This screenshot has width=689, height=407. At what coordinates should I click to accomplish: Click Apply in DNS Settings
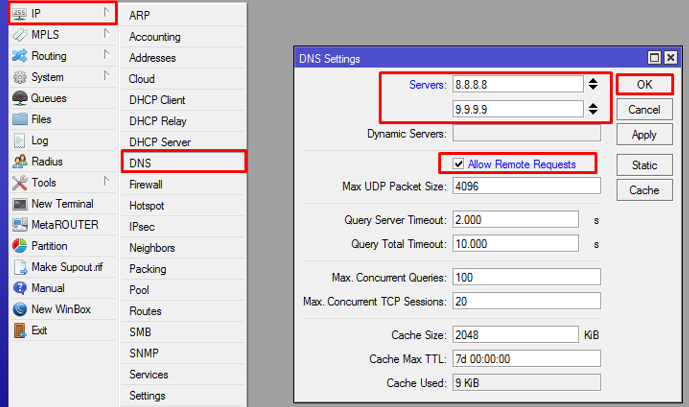645,134
